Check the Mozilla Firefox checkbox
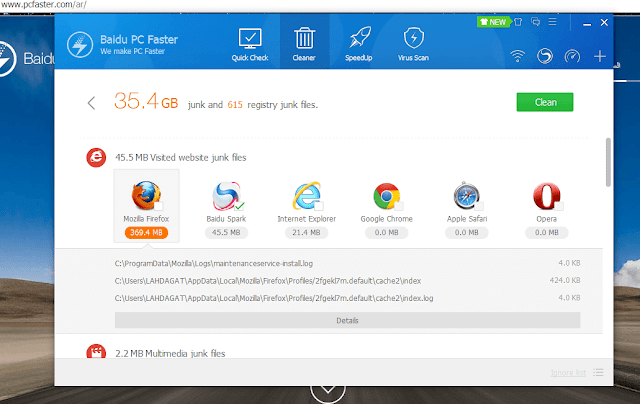Screen dimensions: 640x404 [158, 206]
